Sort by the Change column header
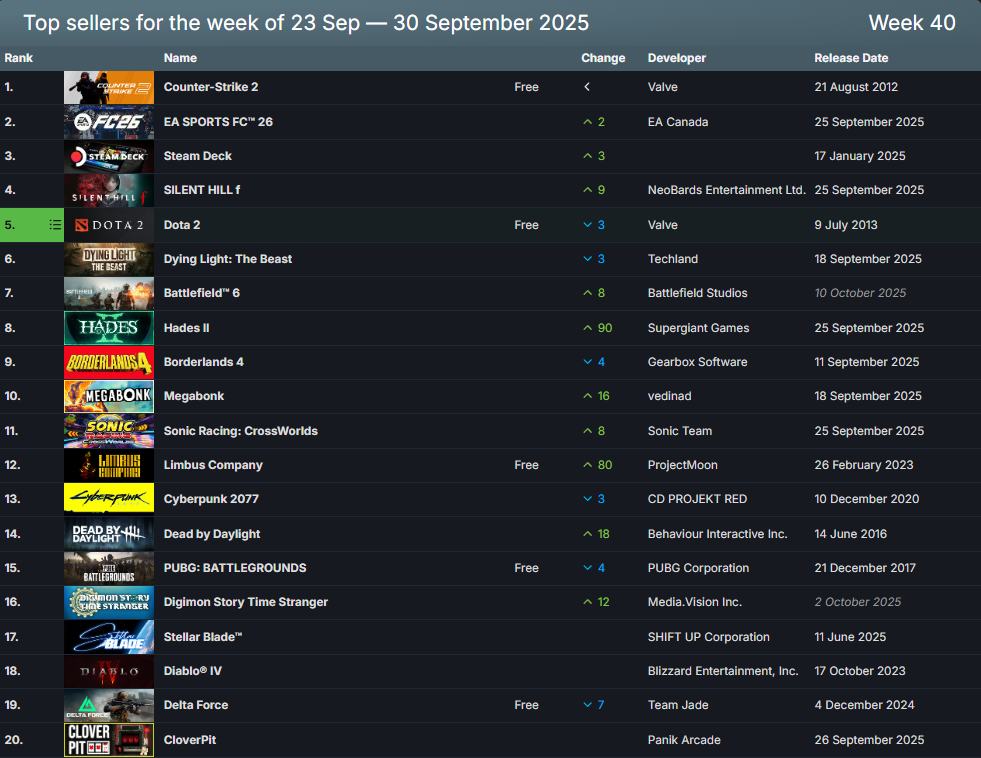The image size is (981, 758). (x=603, y=58)
